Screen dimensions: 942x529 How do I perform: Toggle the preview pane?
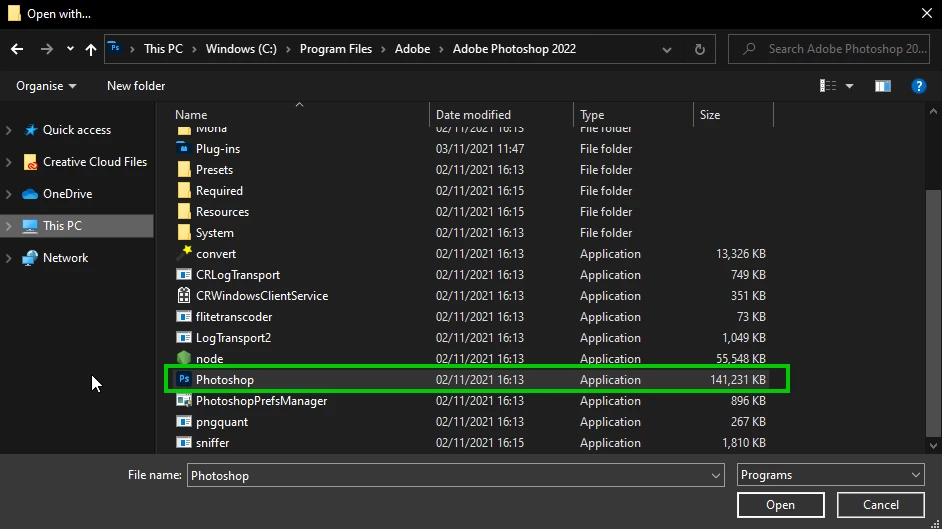click(x=883, y=86)
